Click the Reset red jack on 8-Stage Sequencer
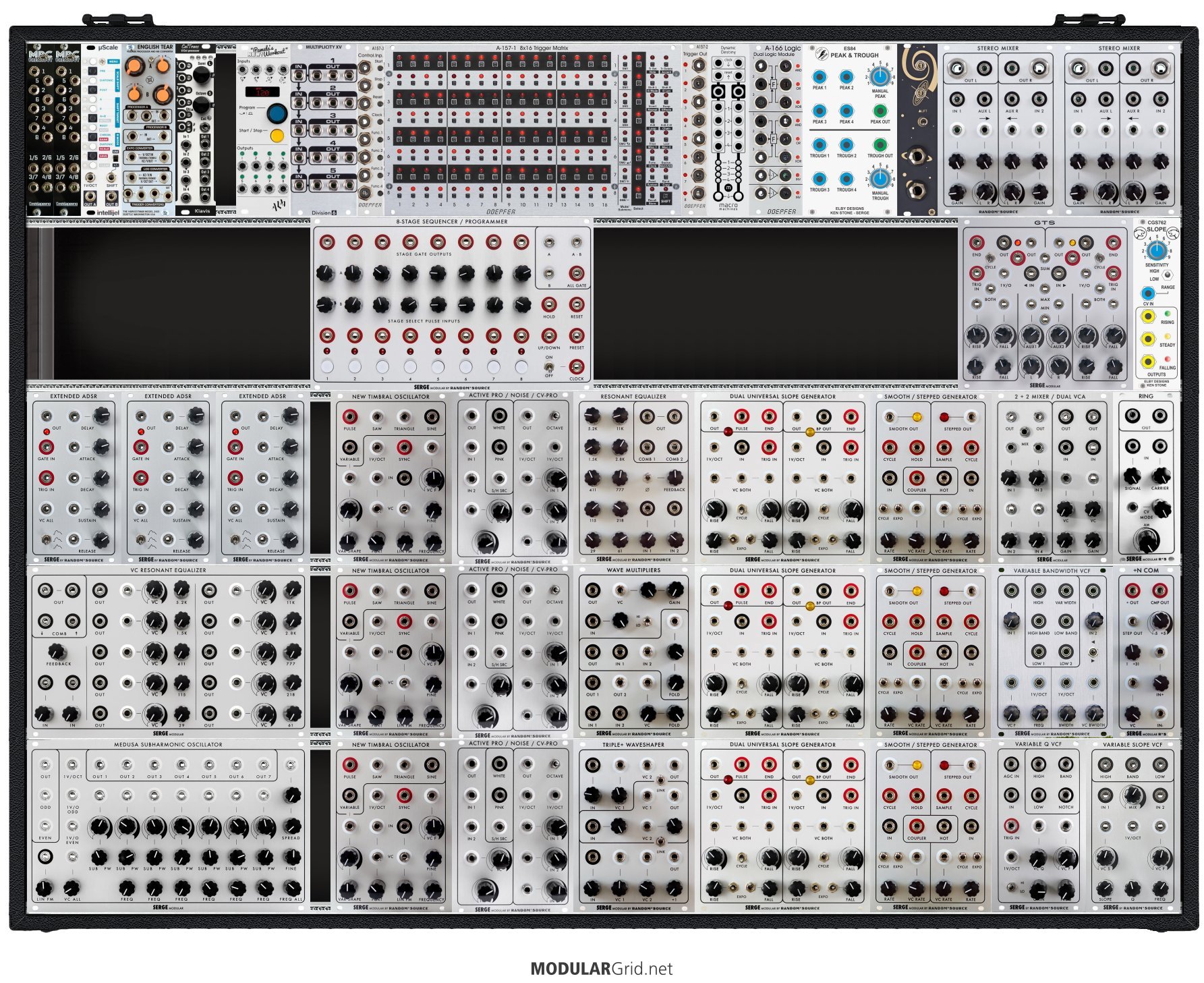Viewport: 1204px width, 983px height. [x=576, y=304]
